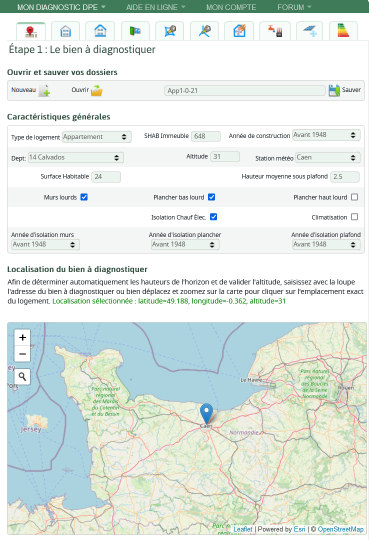Click the Hauteur moyenne sous plafond field
This screenshot has width=369, height=540.
pos(345,176)
